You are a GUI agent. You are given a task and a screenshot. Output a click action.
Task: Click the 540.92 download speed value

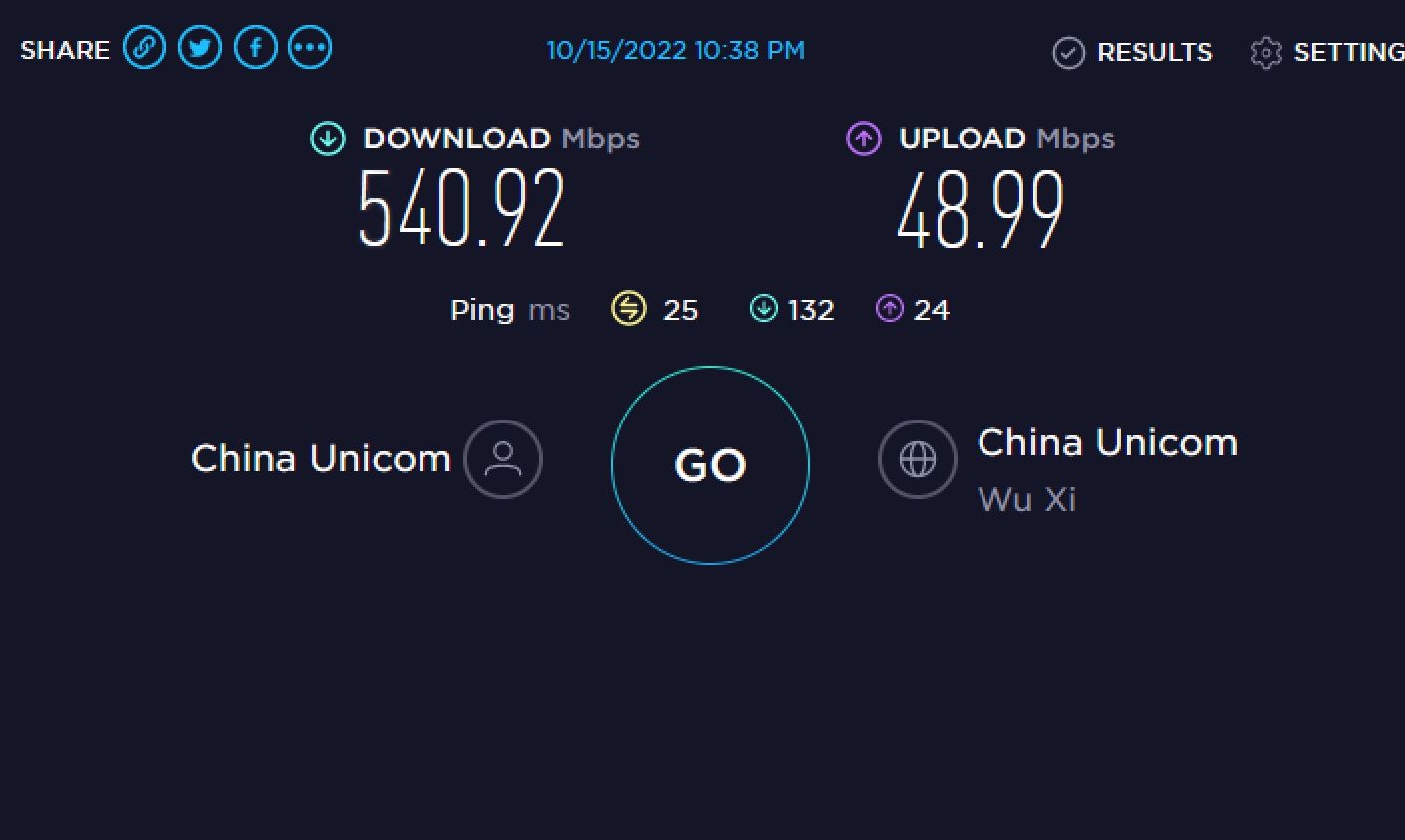point(461,208)
